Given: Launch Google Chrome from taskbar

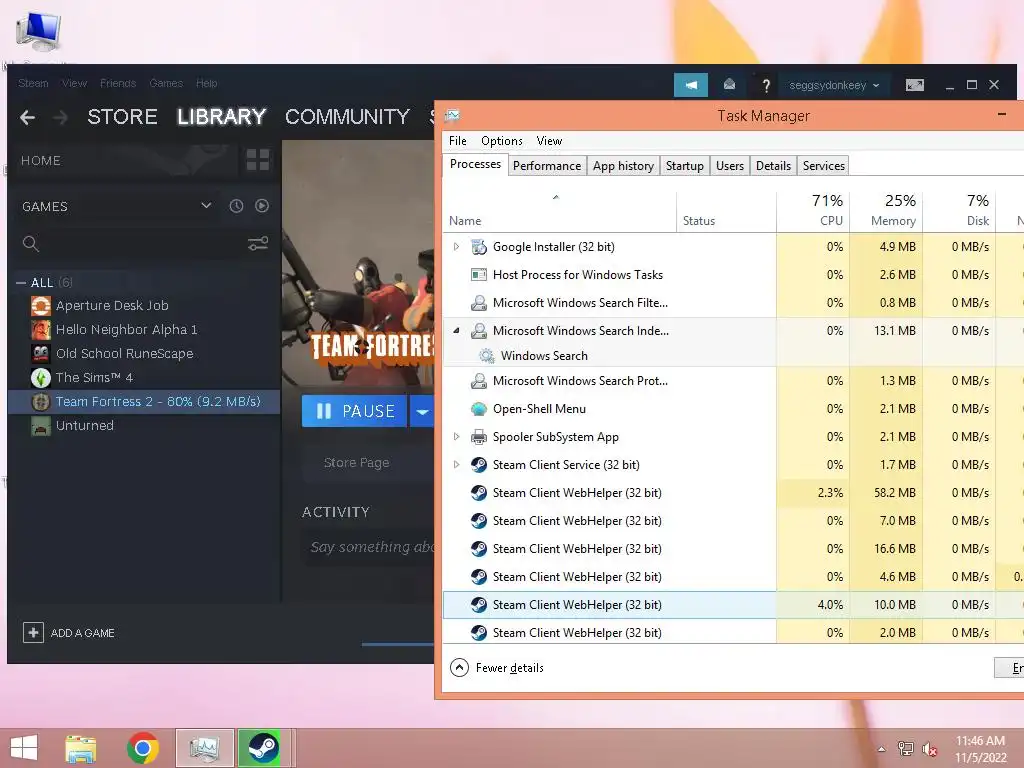Looking at the screenshot, I should (142, 748).
